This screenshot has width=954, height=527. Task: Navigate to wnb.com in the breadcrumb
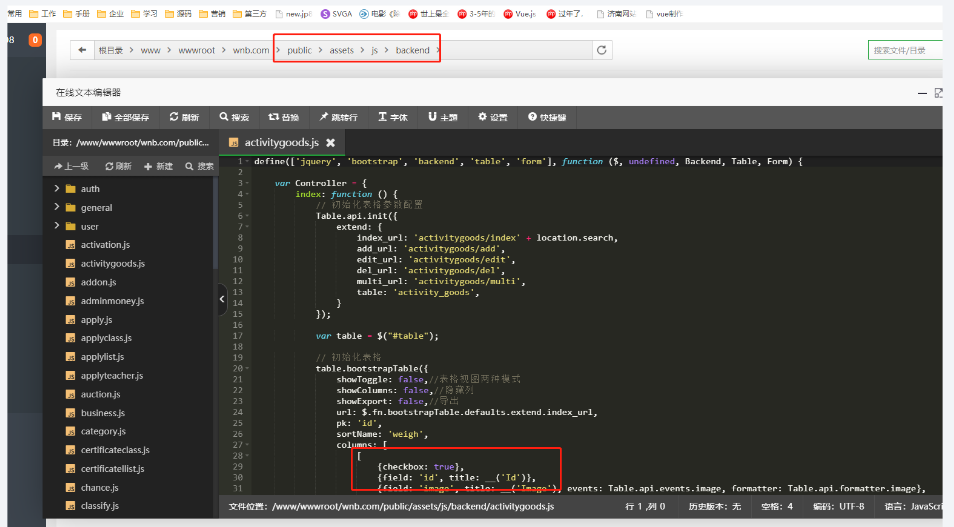point(251,50)
